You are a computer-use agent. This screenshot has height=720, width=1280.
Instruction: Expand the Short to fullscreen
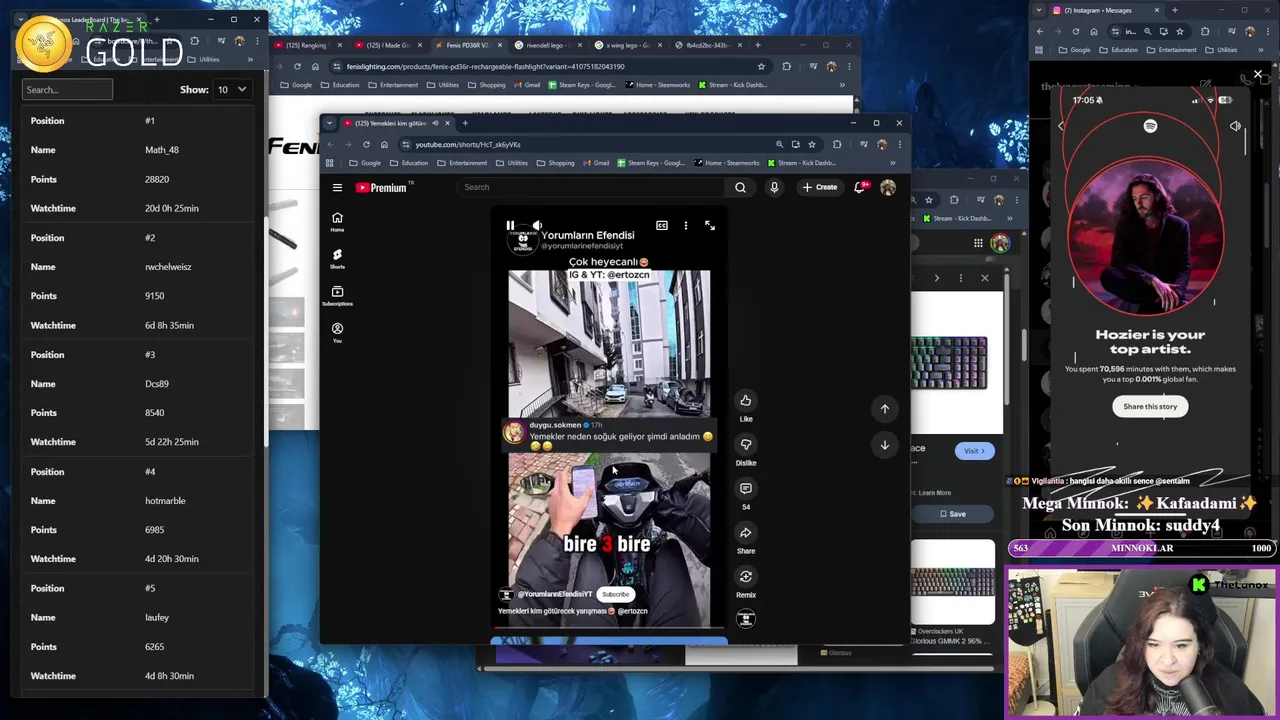point(710,226)
